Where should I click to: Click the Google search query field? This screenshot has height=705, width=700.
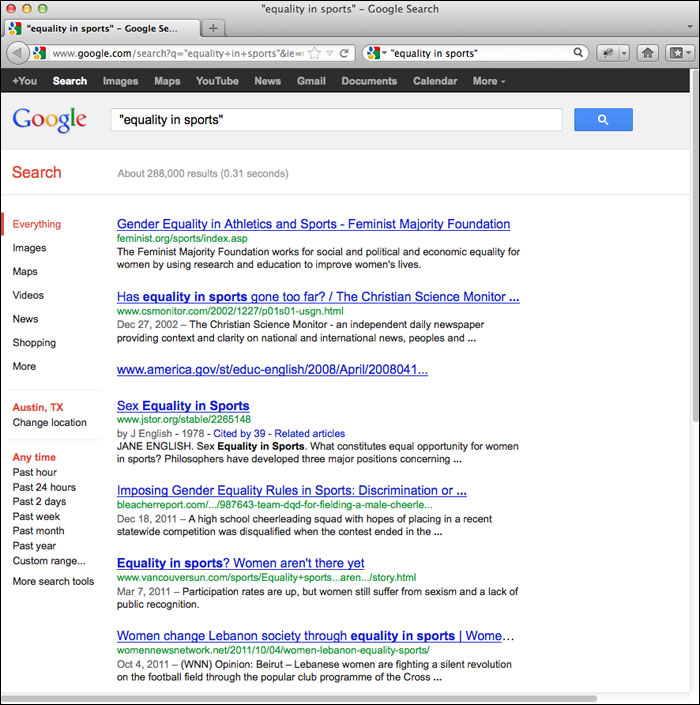point(336,120)
